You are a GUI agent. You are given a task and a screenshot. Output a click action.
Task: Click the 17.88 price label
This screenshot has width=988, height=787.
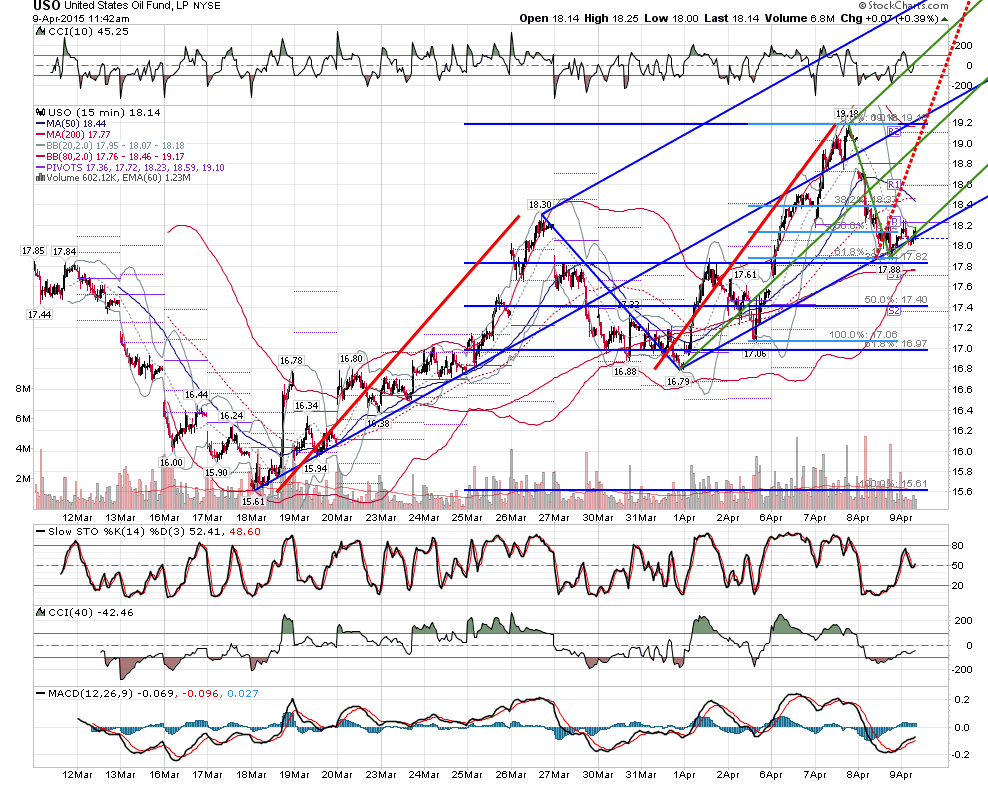point(890,270)
